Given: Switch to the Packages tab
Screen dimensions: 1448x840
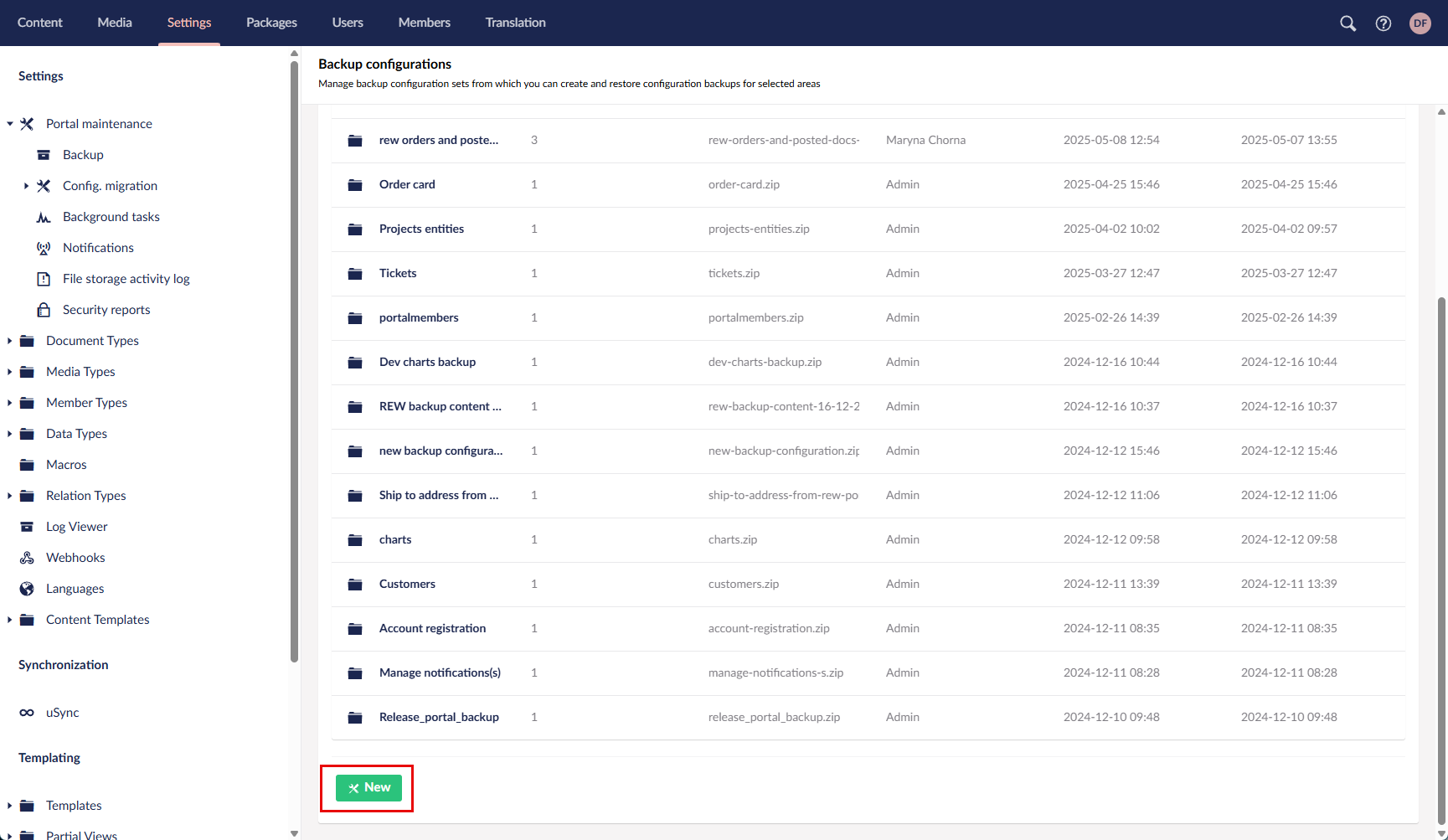Looking at the screenshot, I should click(271, 23).
